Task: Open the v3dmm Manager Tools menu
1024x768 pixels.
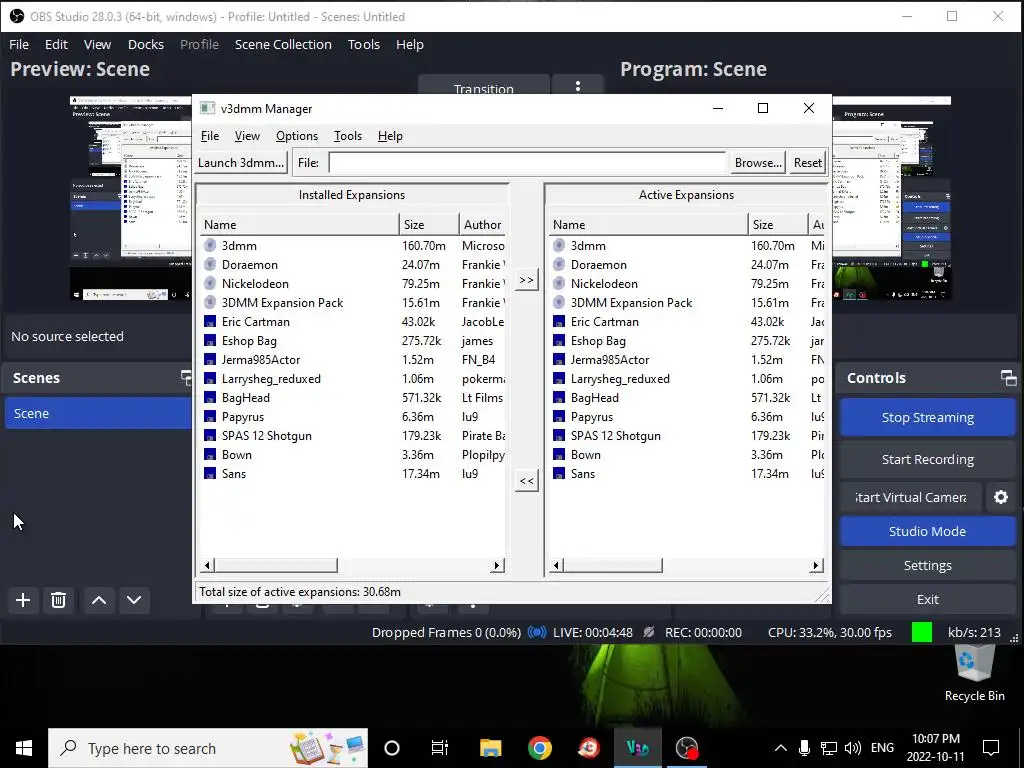Action: (x=347, y=136)
